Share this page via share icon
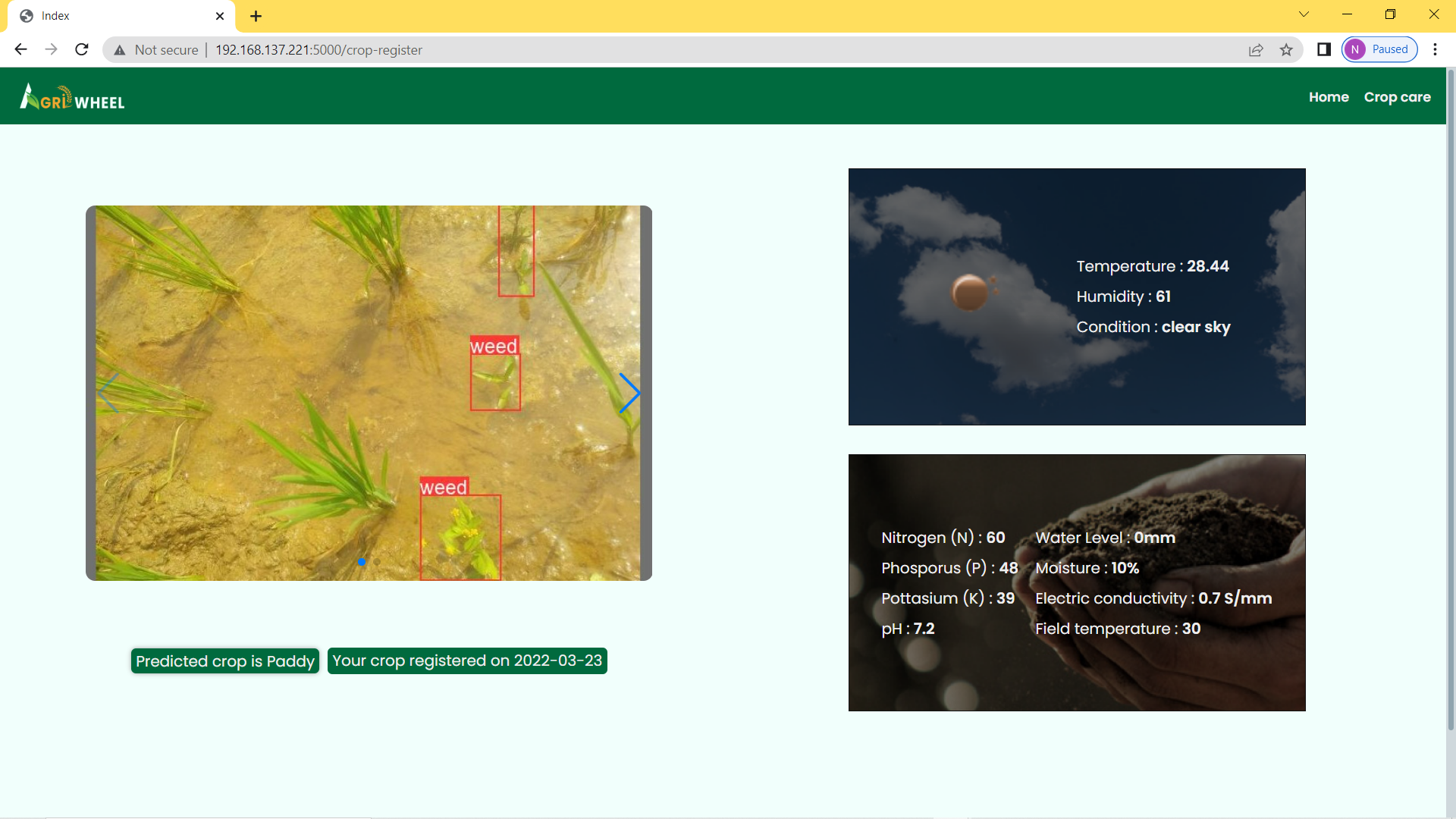Viewport: 1456px width, 819px height. coord(1256,50)
